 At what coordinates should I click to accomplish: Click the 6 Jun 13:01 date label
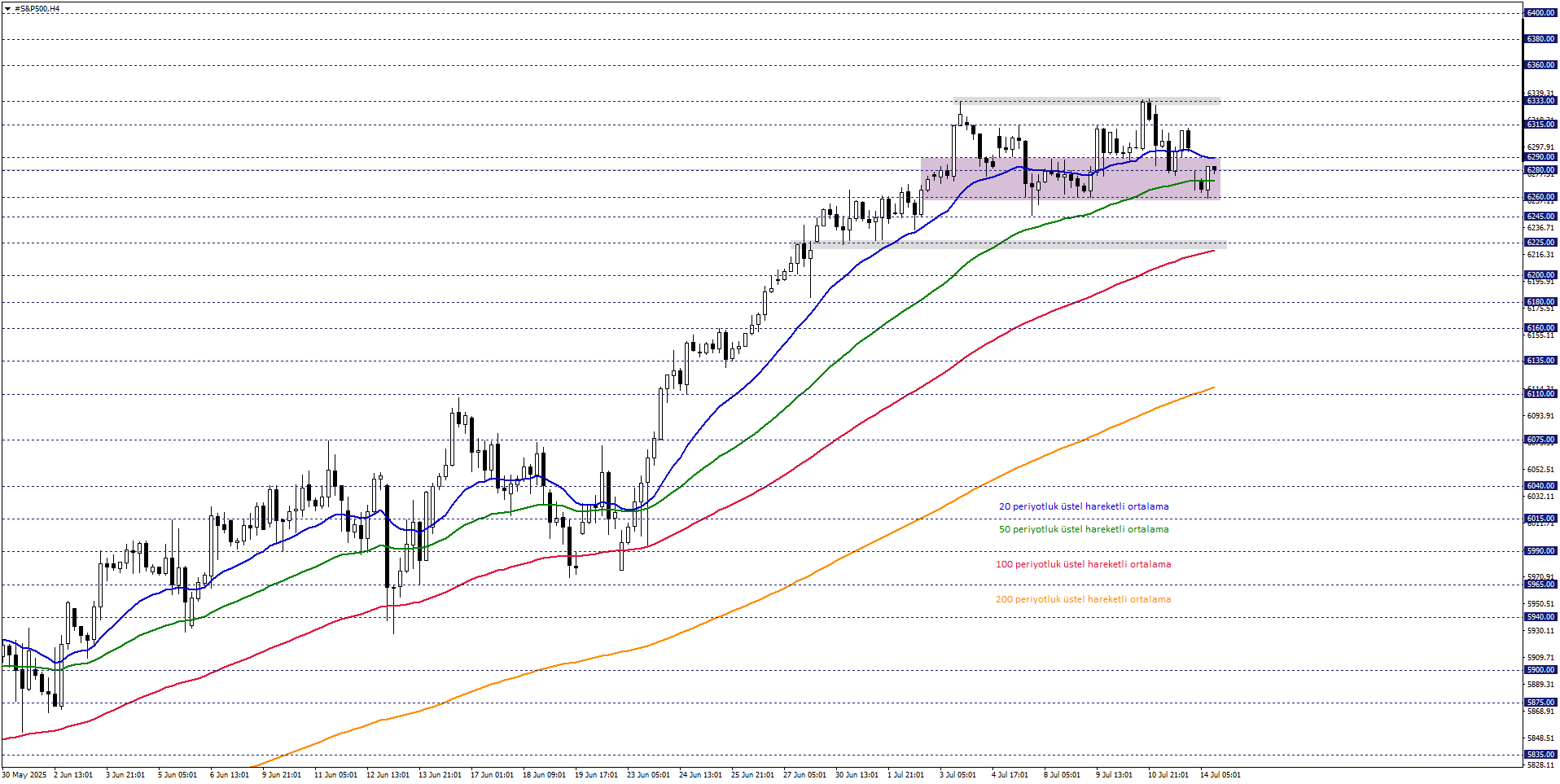point(230,775)
